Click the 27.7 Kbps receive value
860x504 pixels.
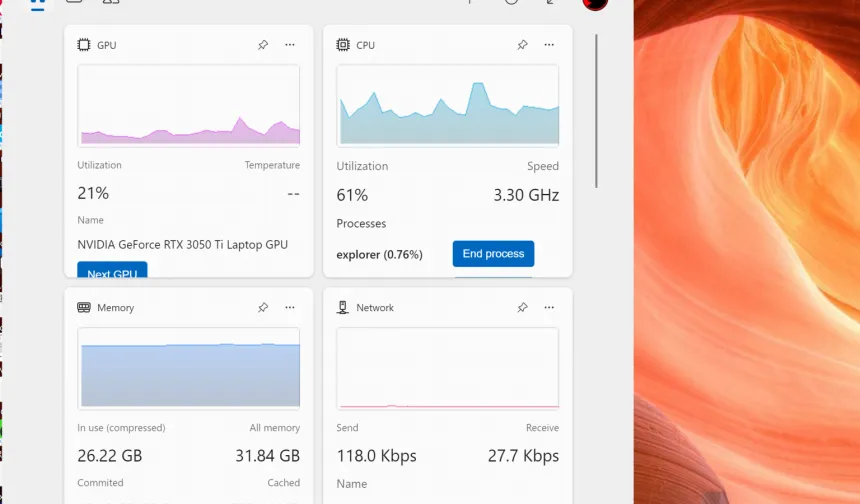(x=523, y=456)
